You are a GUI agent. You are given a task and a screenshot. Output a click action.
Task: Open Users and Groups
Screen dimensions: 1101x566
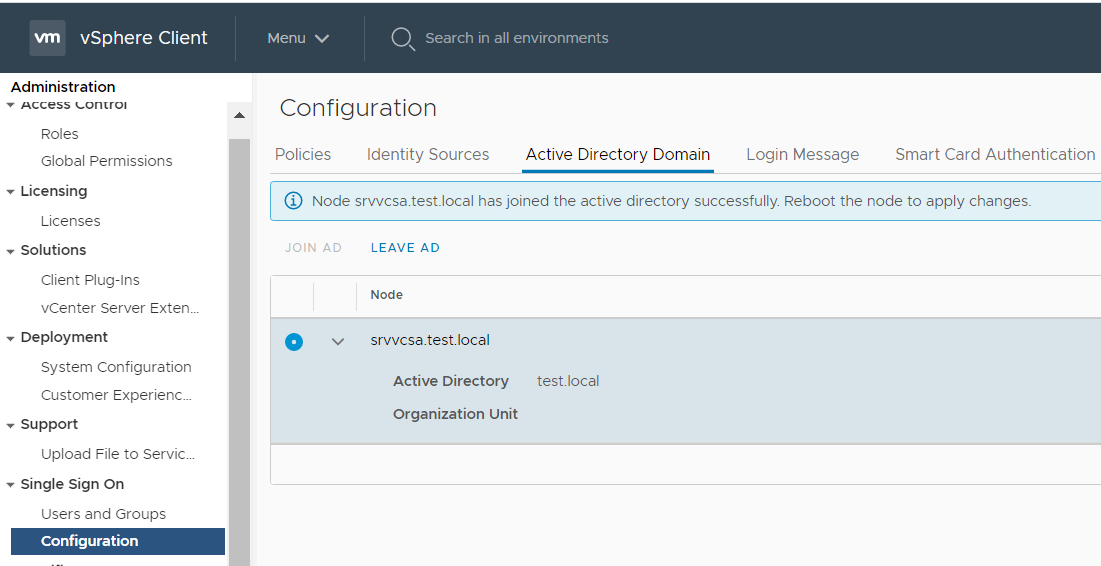(103, 513)
